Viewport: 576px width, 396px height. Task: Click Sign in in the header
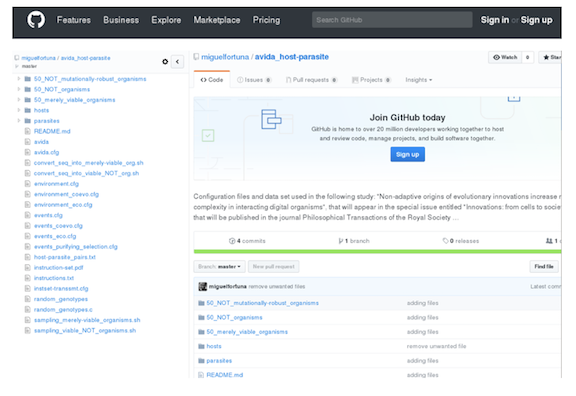tap(495, 20)
